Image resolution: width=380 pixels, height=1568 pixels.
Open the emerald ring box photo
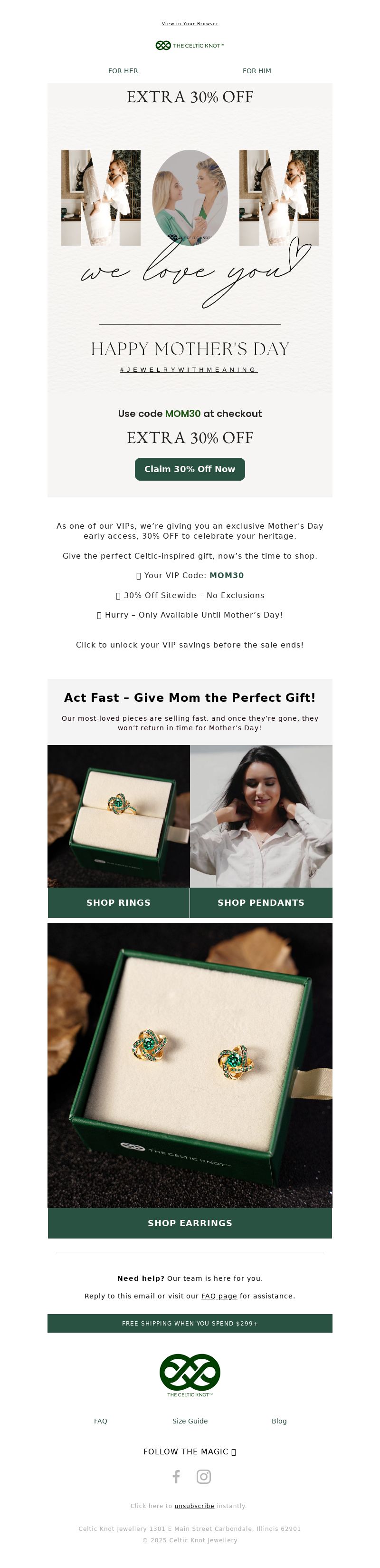coord(119,816)
